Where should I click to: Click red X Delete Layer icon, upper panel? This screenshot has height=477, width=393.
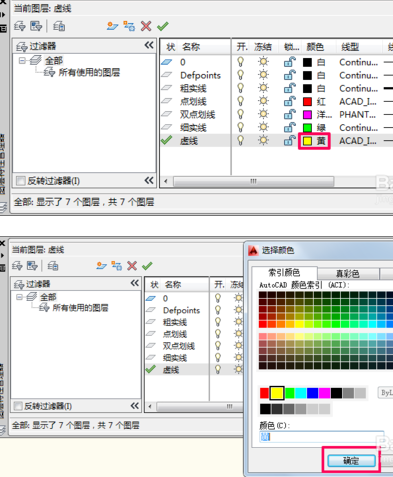[146, 26]
